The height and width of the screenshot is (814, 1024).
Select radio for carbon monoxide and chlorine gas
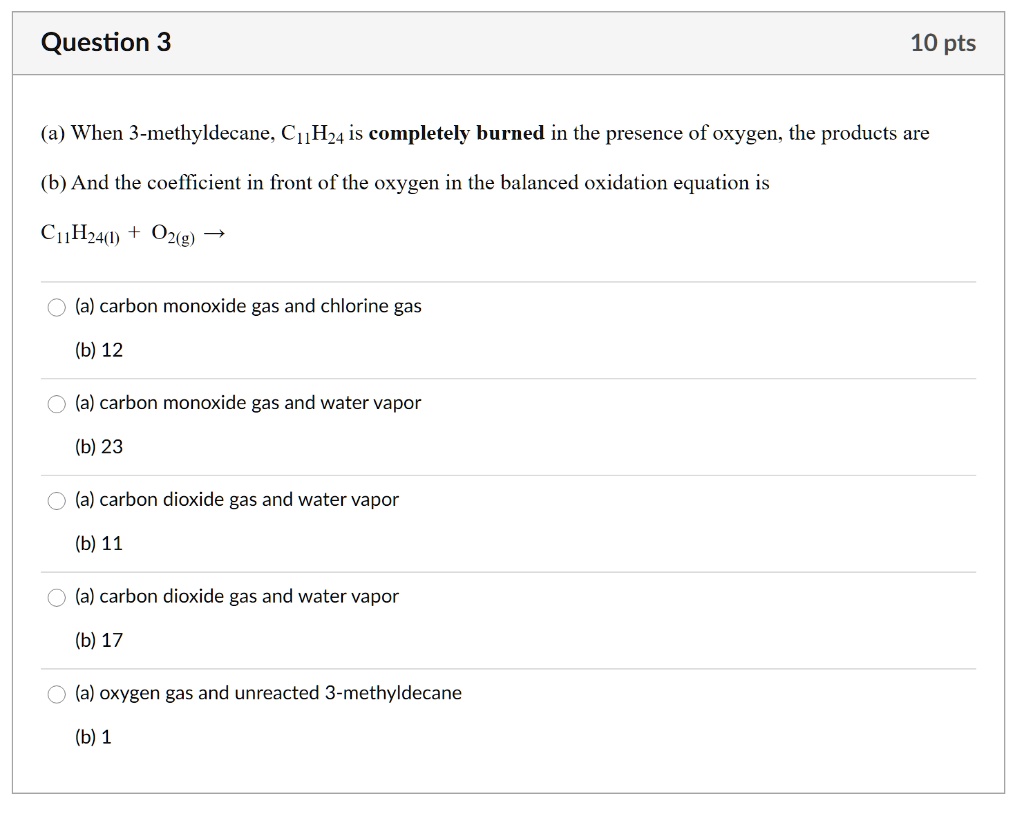point(57,308)
